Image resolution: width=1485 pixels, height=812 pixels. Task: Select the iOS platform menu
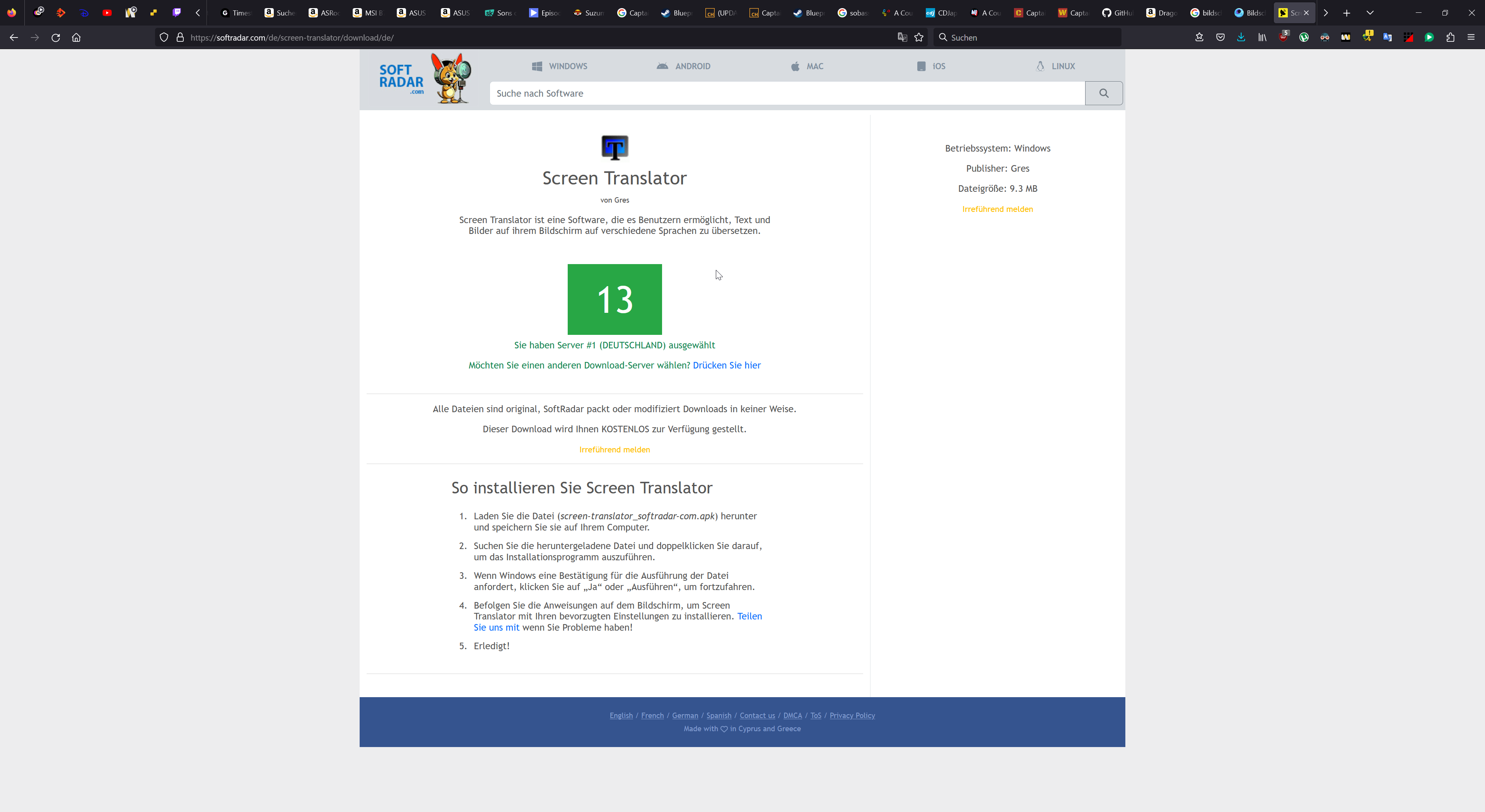931,66
